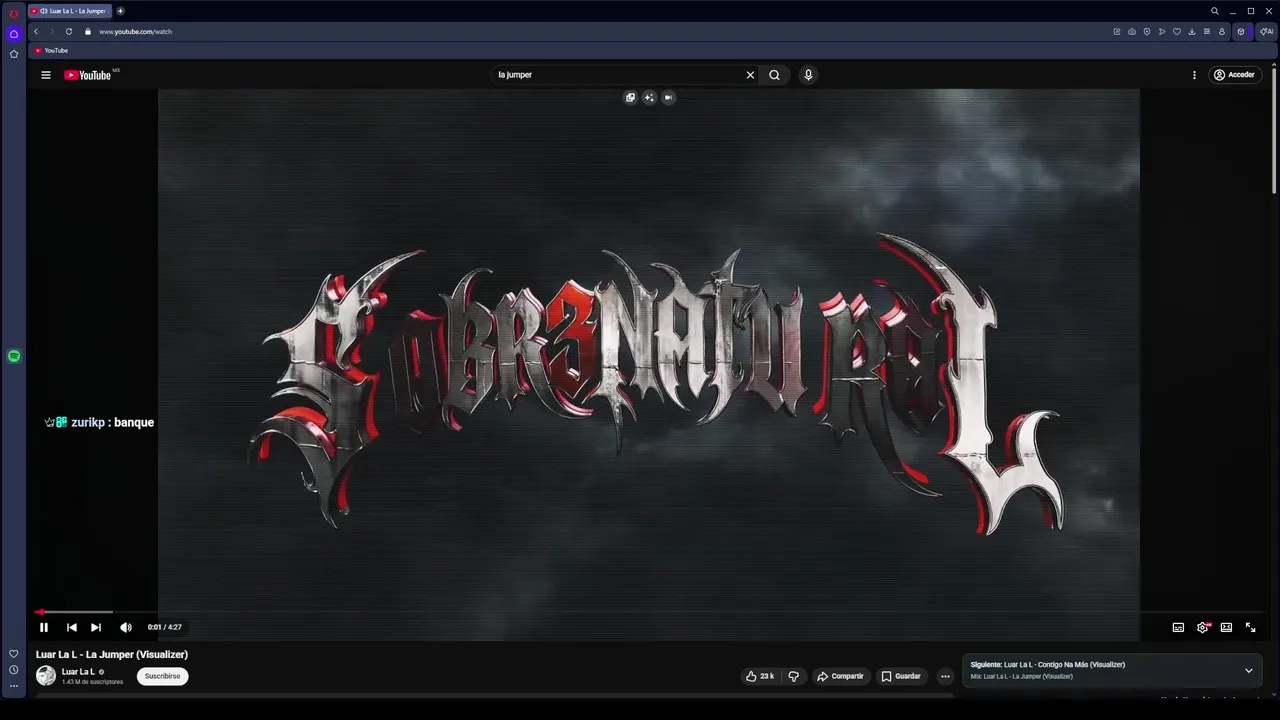Switch to the Luar La L - La Jumper tab
This screenshot has height=720, width=1280.
click(70, 11)
